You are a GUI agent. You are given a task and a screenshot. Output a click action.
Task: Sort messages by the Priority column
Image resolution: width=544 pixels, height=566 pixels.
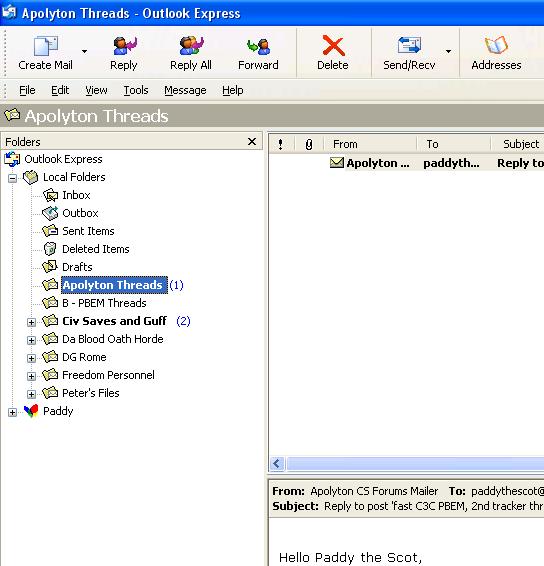(281, 144)
